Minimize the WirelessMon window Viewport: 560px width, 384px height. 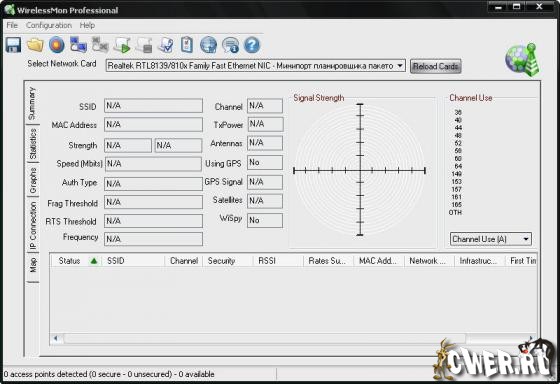[x=499, y=6]
